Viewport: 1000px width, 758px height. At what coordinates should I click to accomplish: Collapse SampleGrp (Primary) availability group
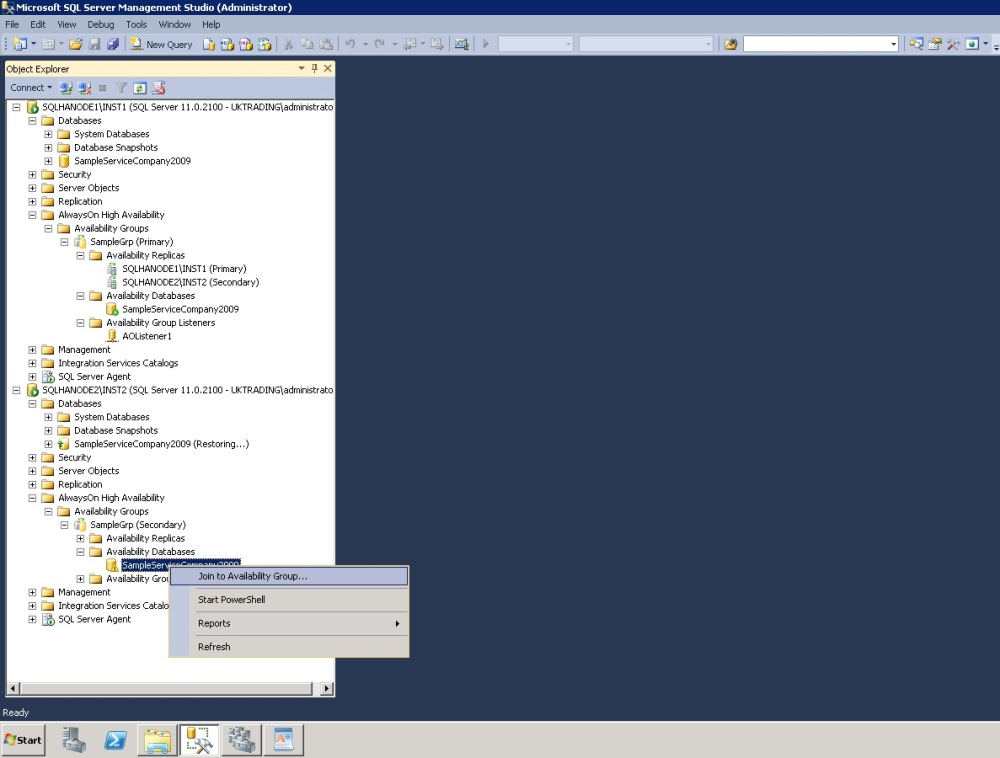click(x=64, y=242)
